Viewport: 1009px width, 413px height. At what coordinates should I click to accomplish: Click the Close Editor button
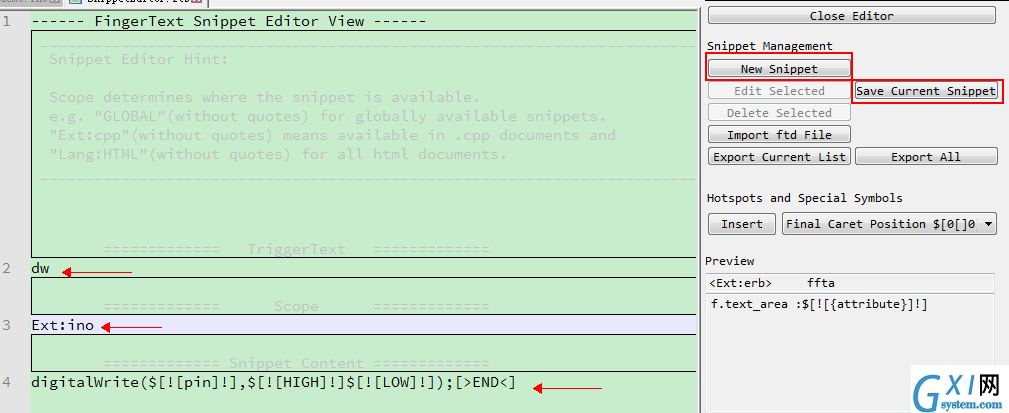pos(851,16)
